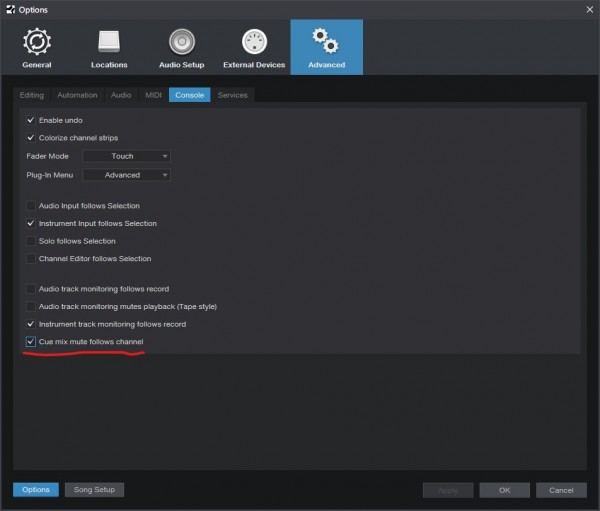
Task: Confirm with the OK button
Action: [x=504, y=490]
